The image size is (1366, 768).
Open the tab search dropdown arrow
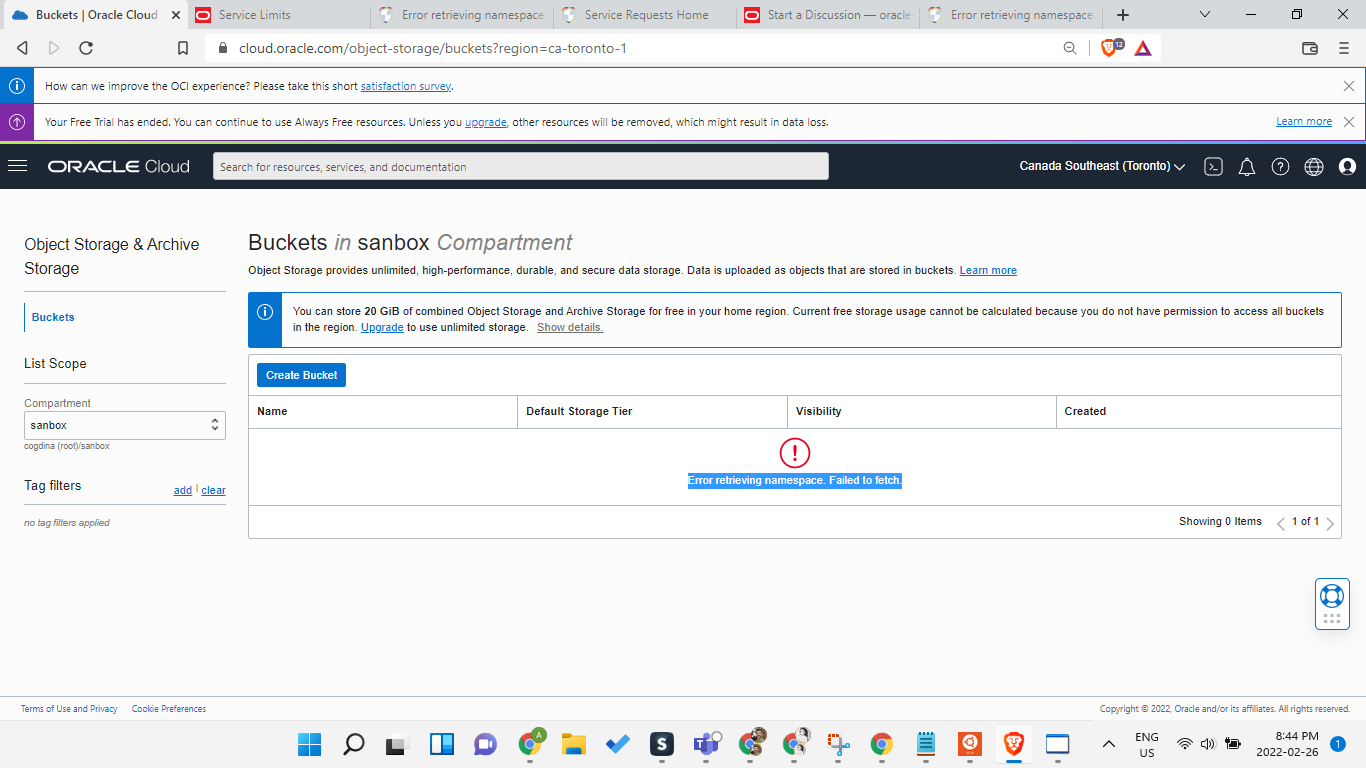pos(1204,15)
